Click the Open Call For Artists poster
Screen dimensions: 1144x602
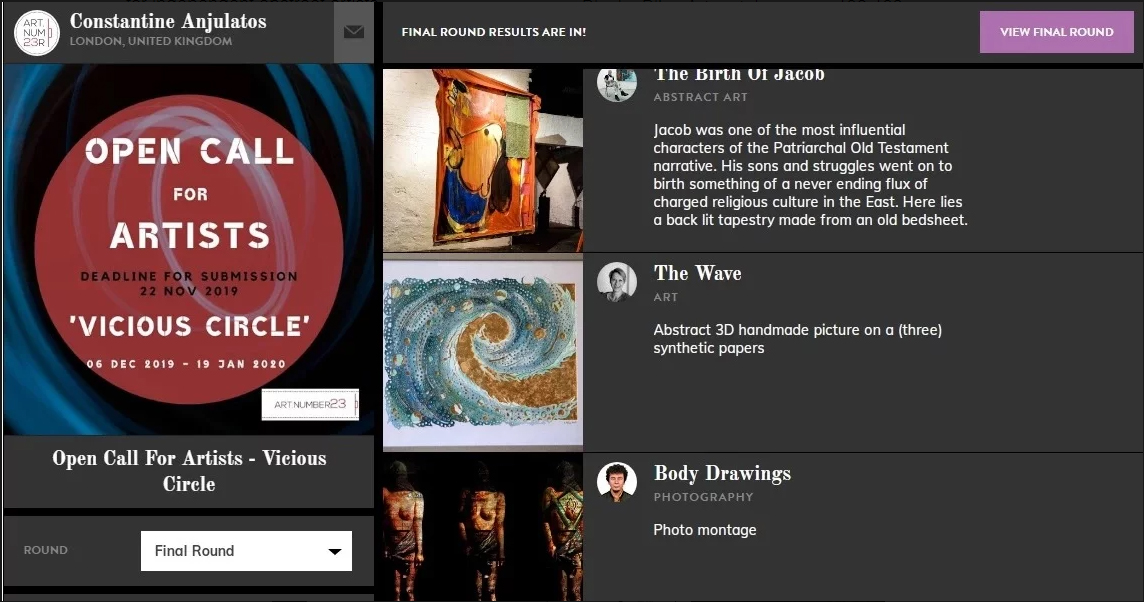pos(189,250)
